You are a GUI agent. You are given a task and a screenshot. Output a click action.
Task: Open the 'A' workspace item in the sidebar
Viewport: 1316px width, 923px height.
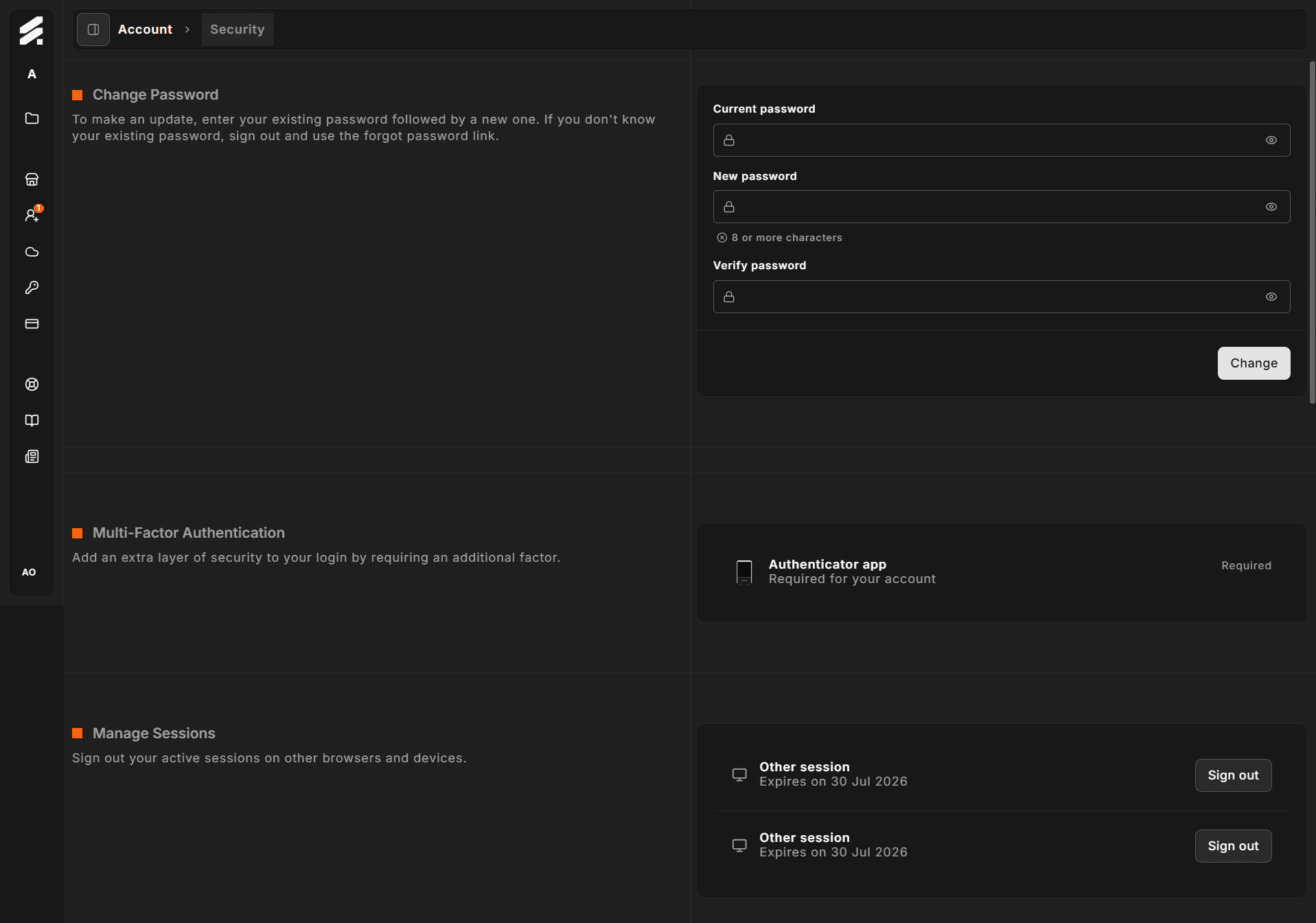tap(32, 74)
